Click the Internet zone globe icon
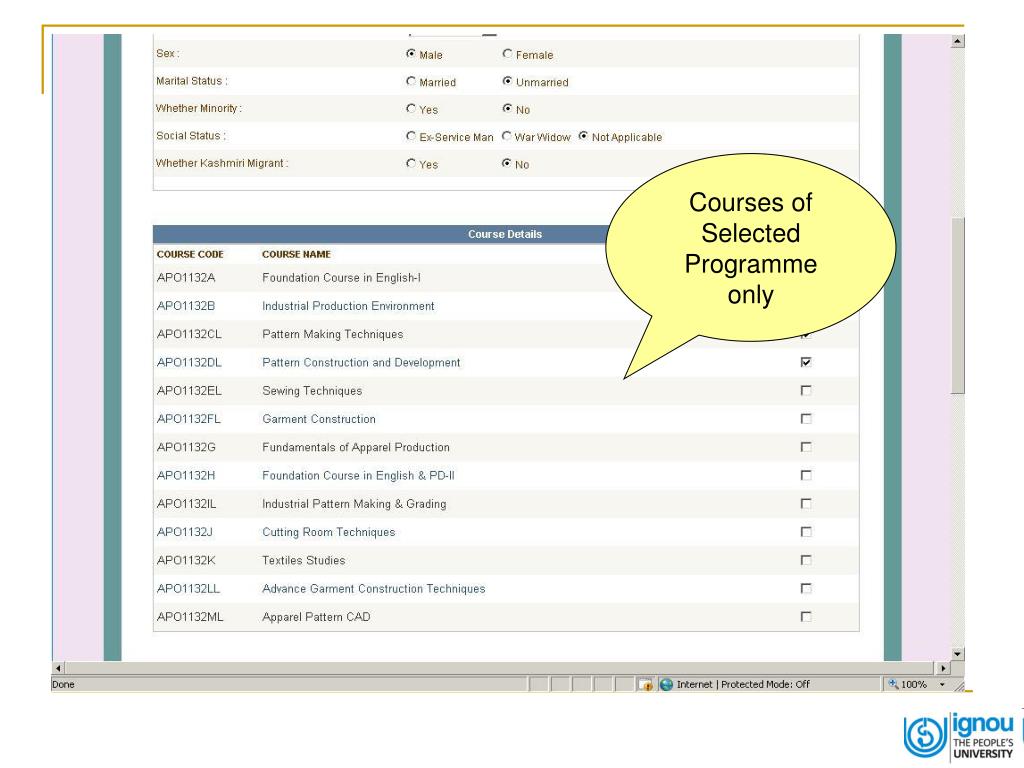The image size is (1024, 768). [666, 684]
